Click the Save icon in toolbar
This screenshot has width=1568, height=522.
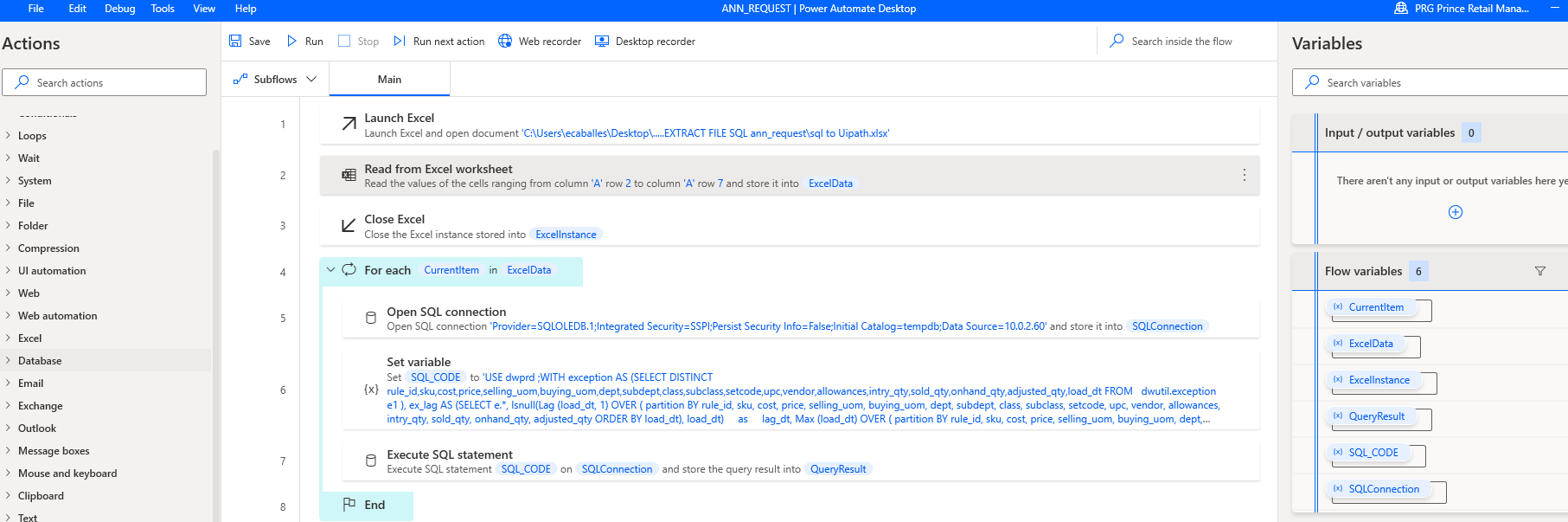click(x=235, y=41)
